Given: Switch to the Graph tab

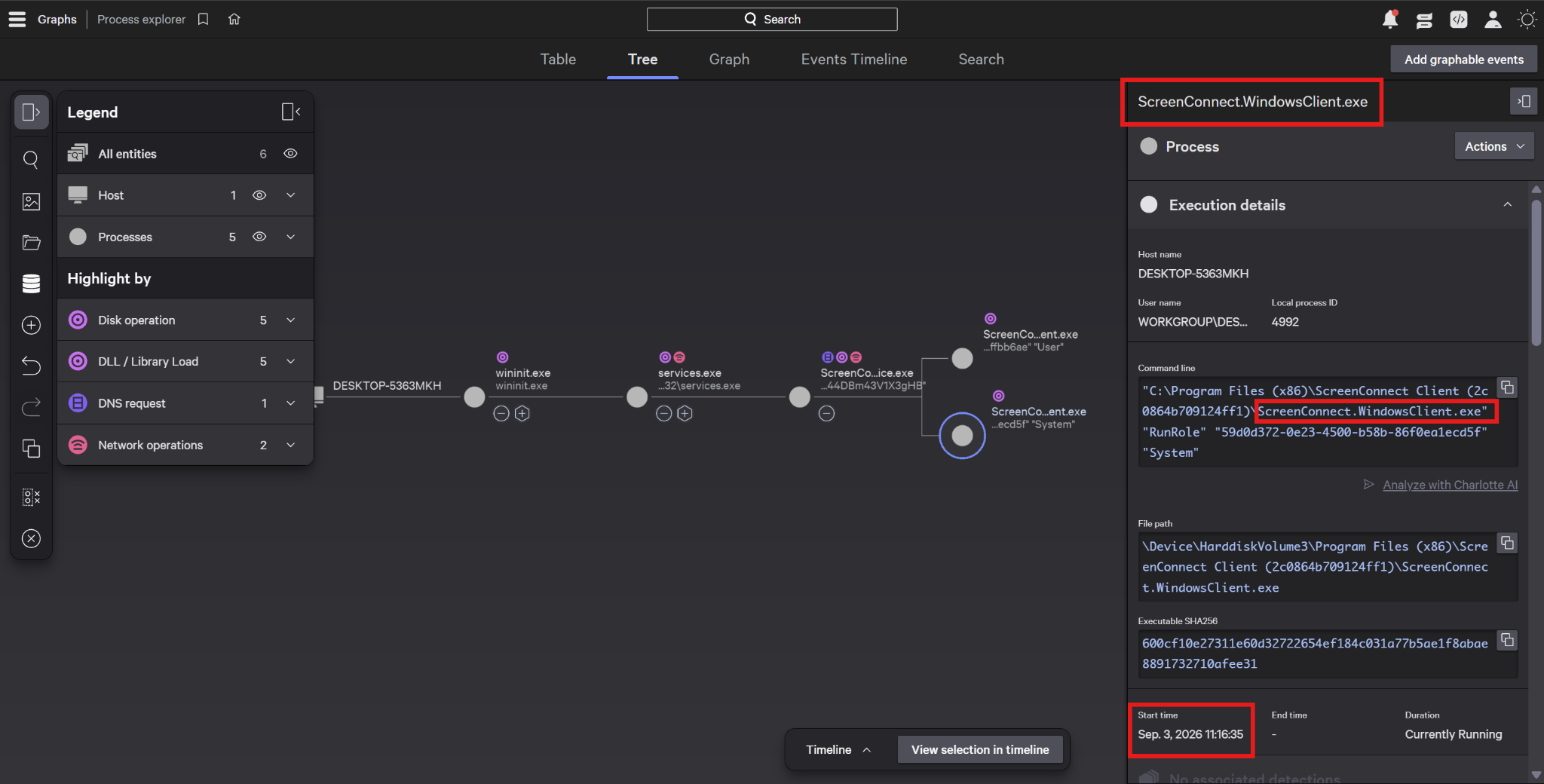Looking at the screenshot, I should (729, 60).
